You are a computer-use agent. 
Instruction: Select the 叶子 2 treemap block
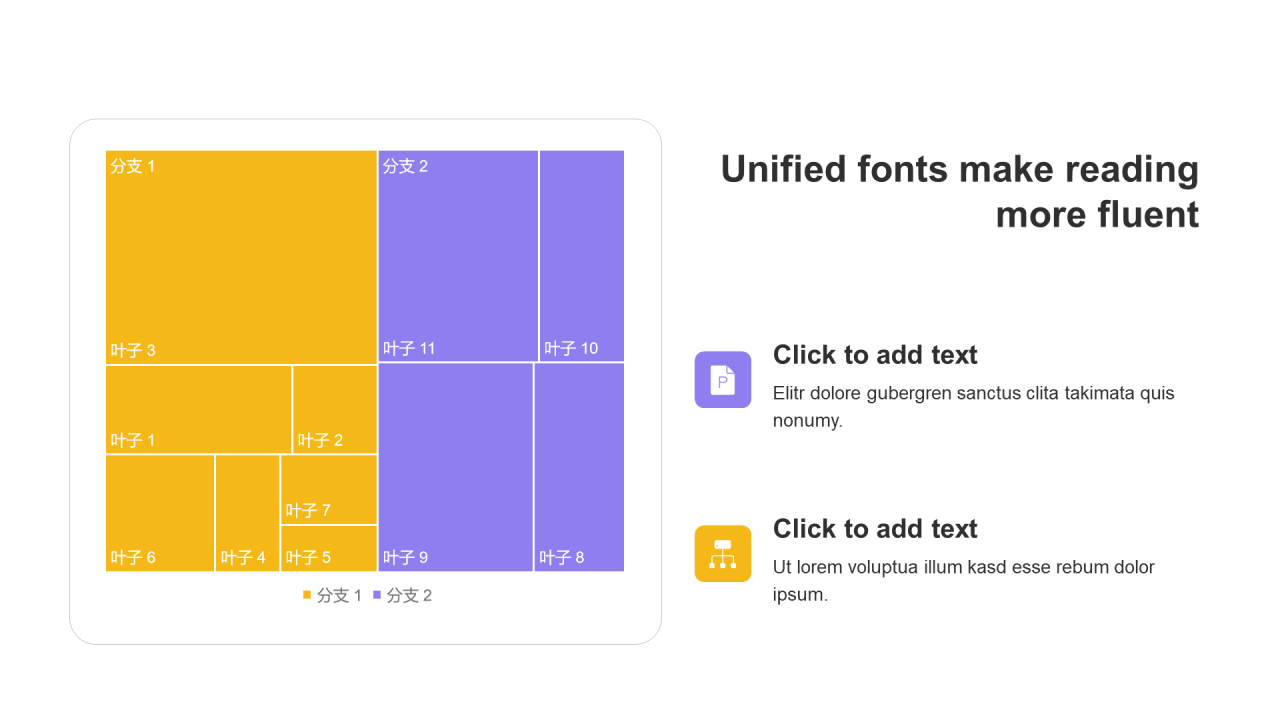(x=335, y=409)
